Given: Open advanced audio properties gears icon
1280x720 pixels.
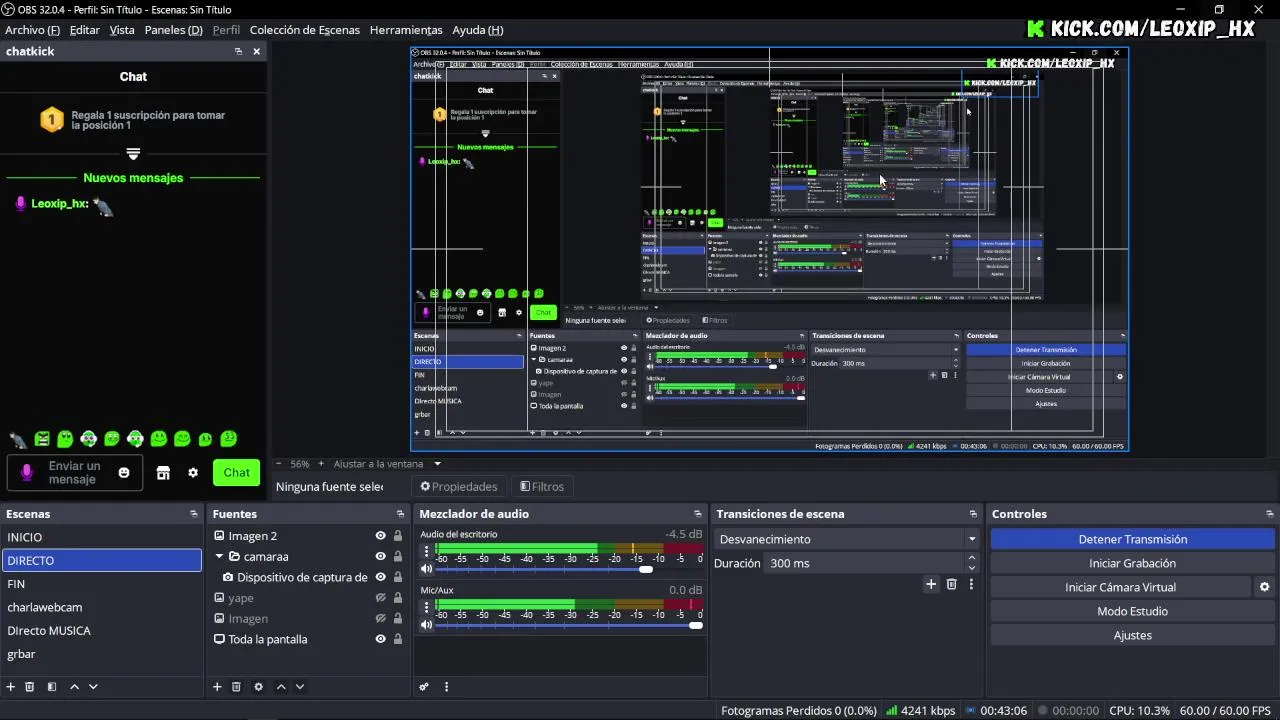Looking at the screenshot, I should 424,687.
